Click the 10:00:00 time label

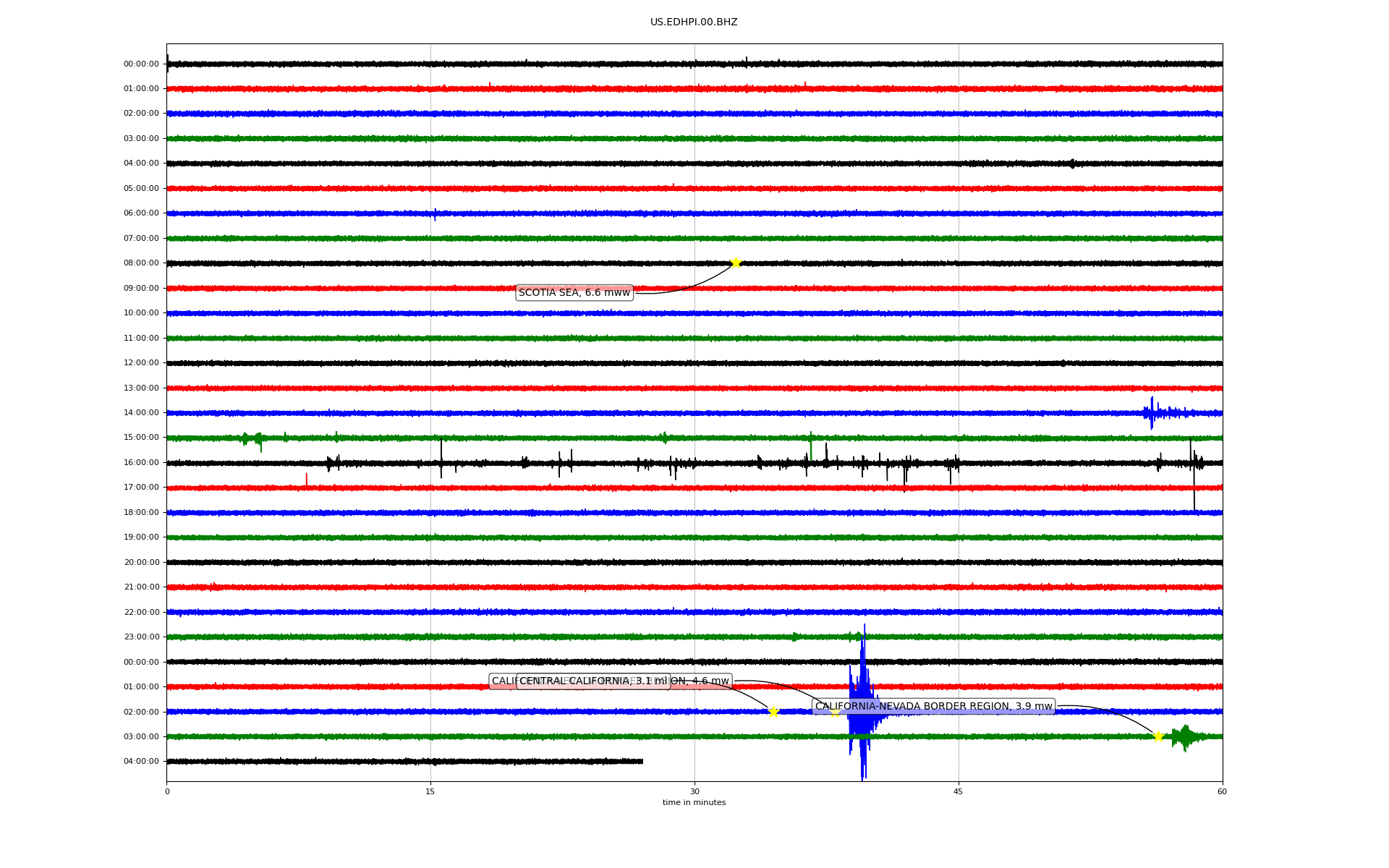coord(141,313)
